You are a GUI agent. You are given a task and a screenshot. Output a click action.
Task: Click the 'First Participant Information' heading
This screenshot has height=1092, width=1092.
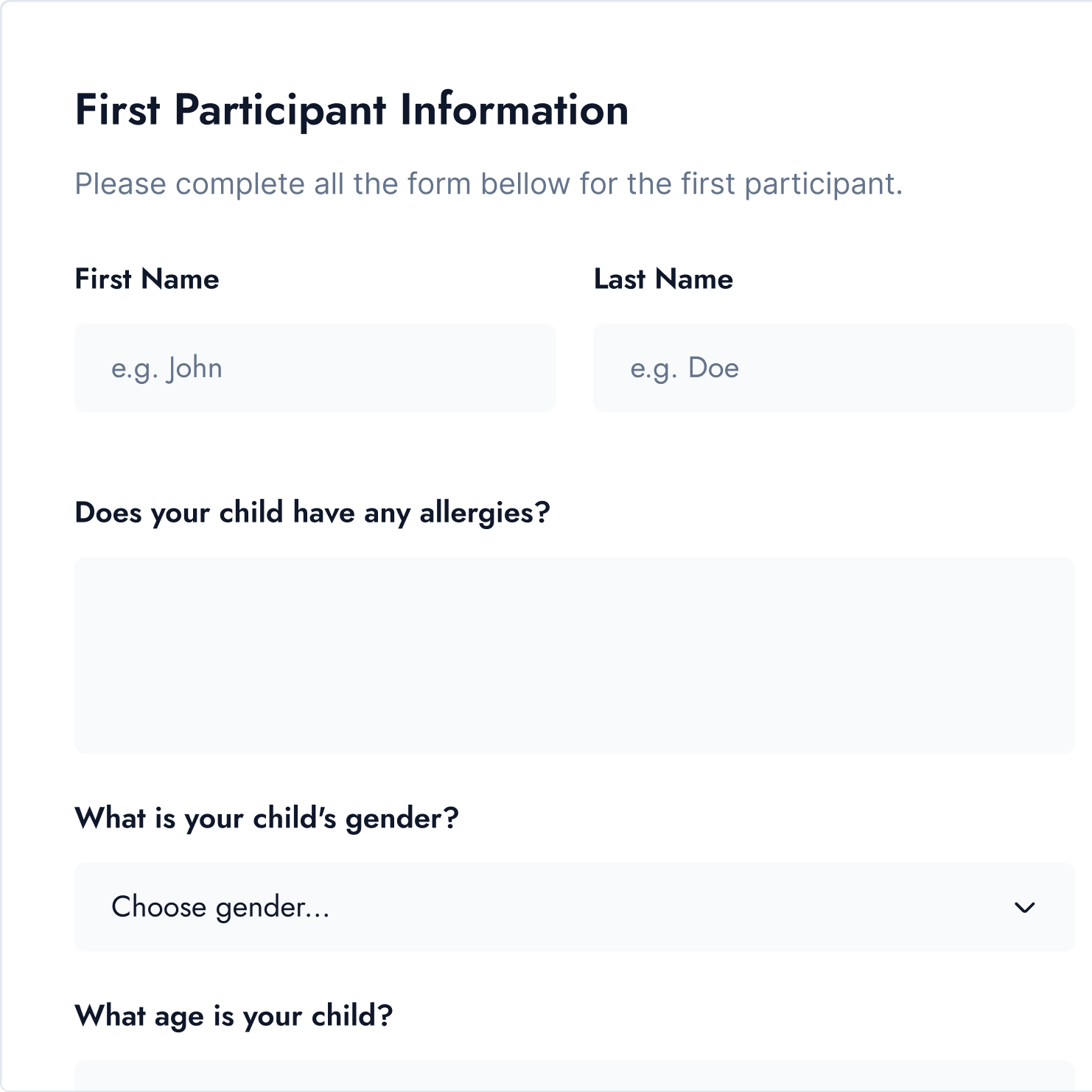351,110
